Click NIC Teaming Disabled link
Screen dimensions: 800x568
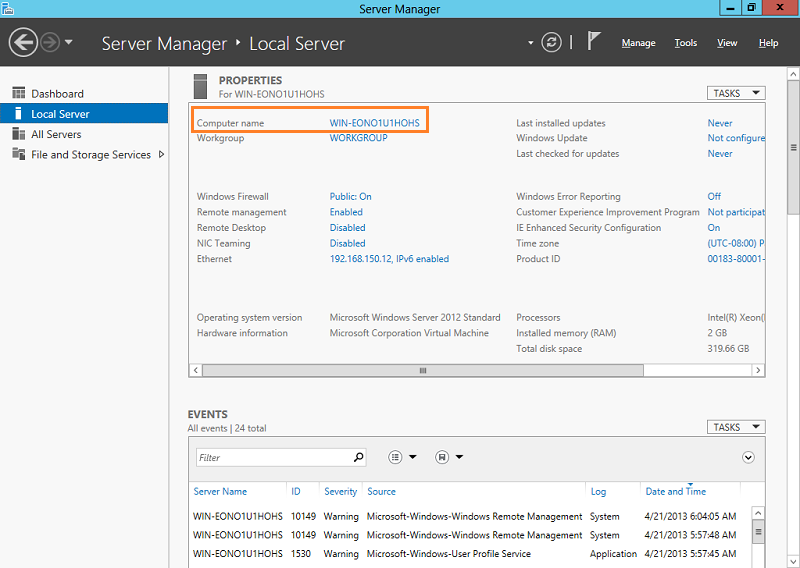tap(347, 243)
